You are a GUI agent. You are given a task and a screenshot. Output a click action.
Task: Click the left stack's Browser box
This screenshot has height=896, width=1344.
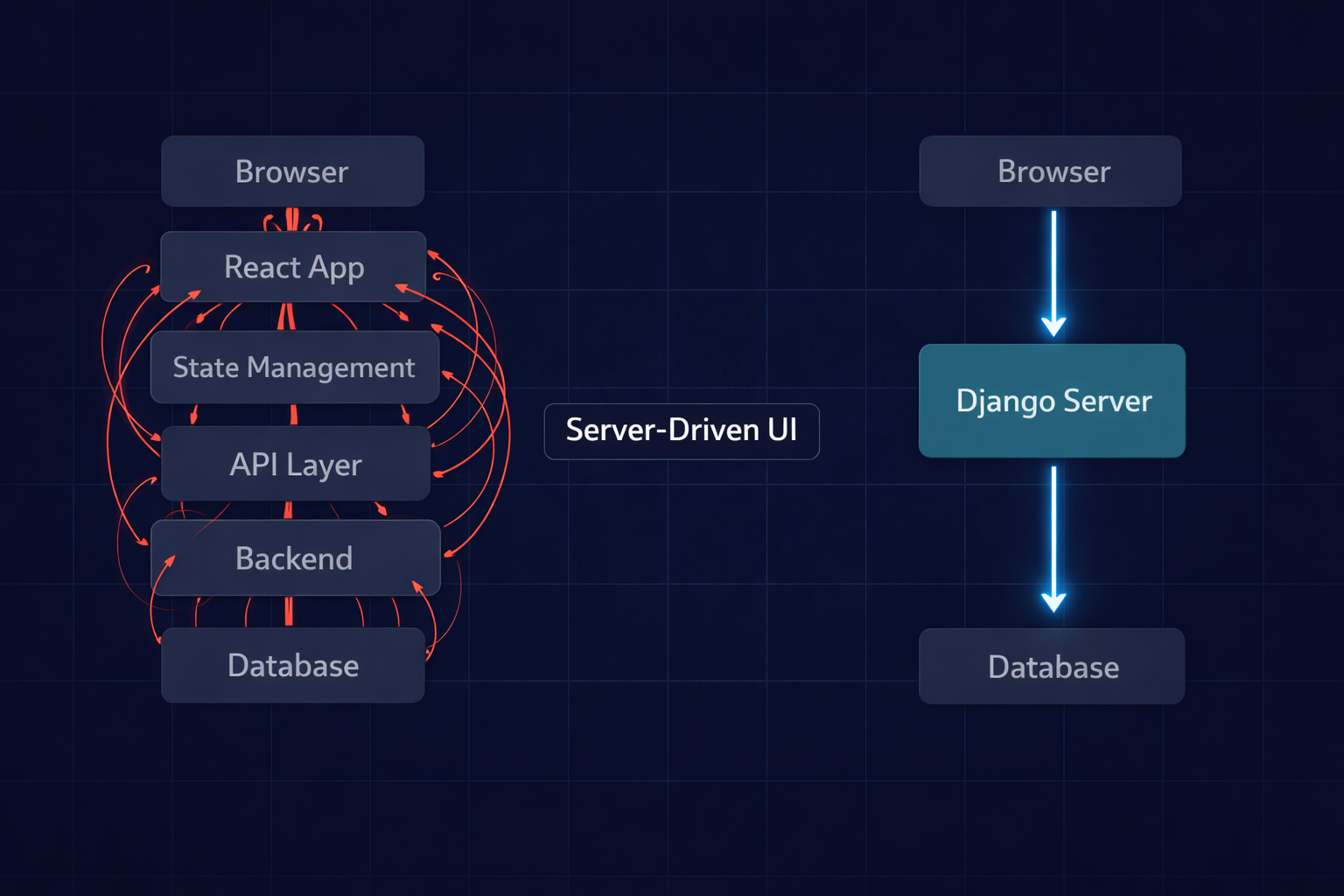coord(292,171)
